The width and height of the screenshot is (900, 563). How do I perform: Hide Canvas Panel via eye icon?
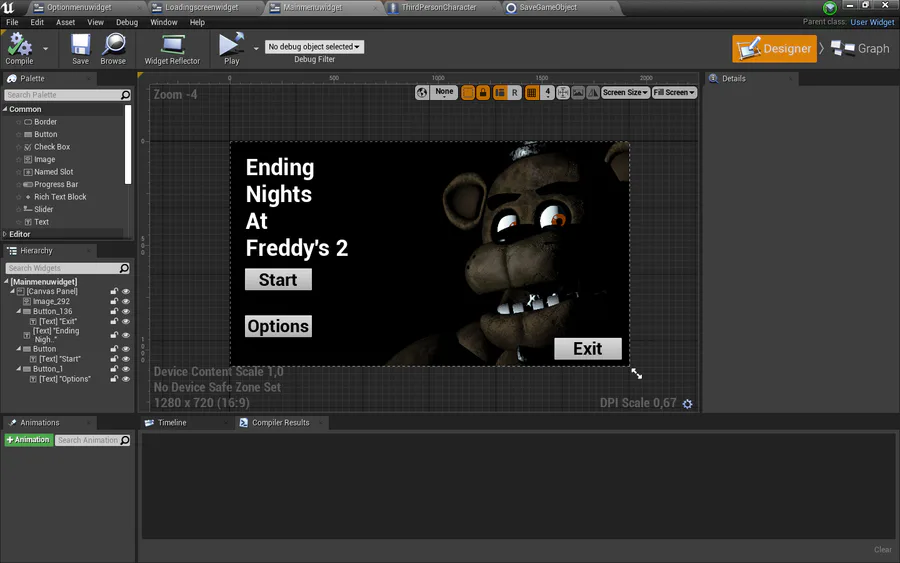(x=126, y=292)
